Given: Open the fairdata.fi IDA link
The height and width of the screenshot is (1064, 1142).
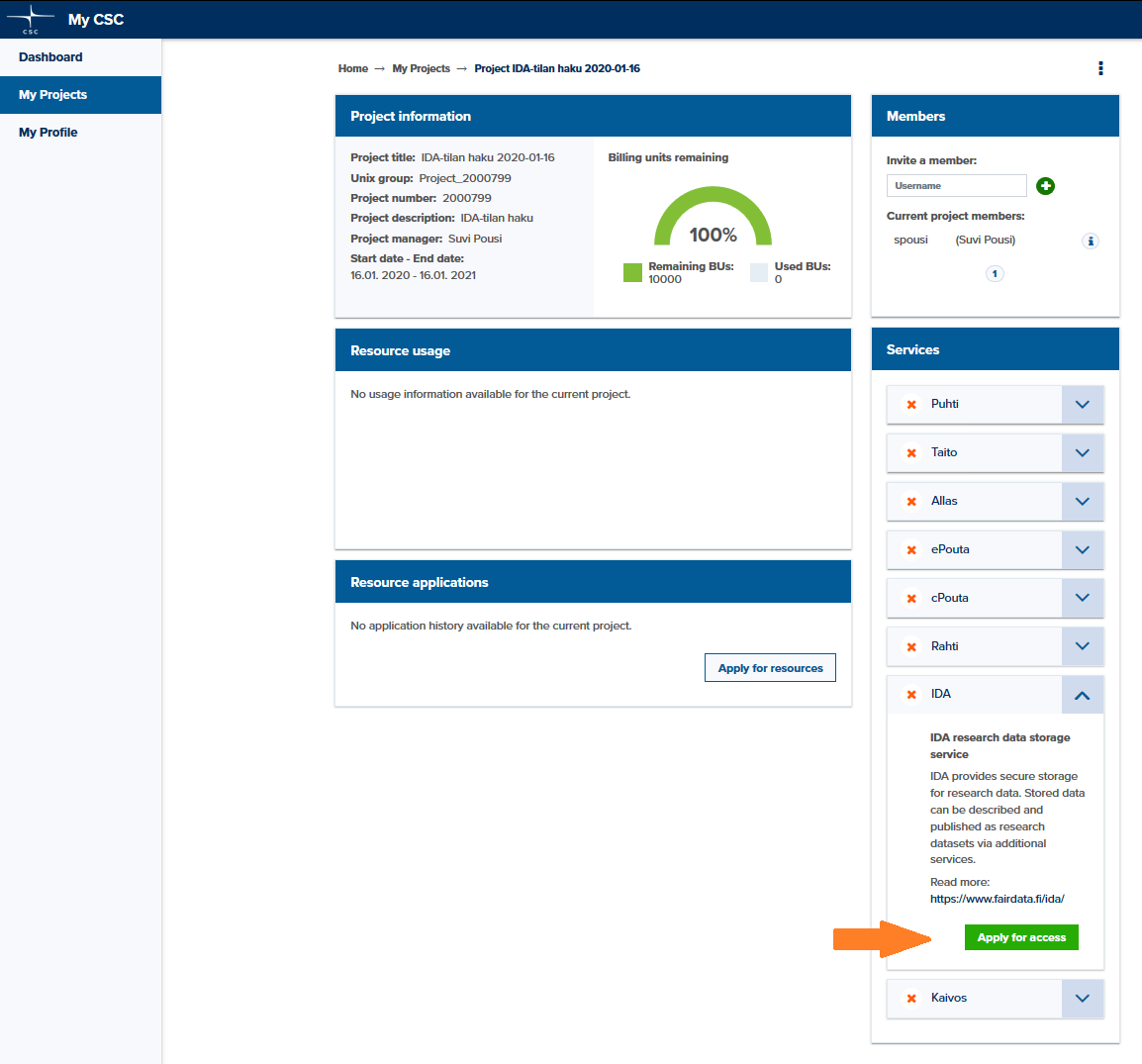Looking at the screenshot, I should [998, 899].
